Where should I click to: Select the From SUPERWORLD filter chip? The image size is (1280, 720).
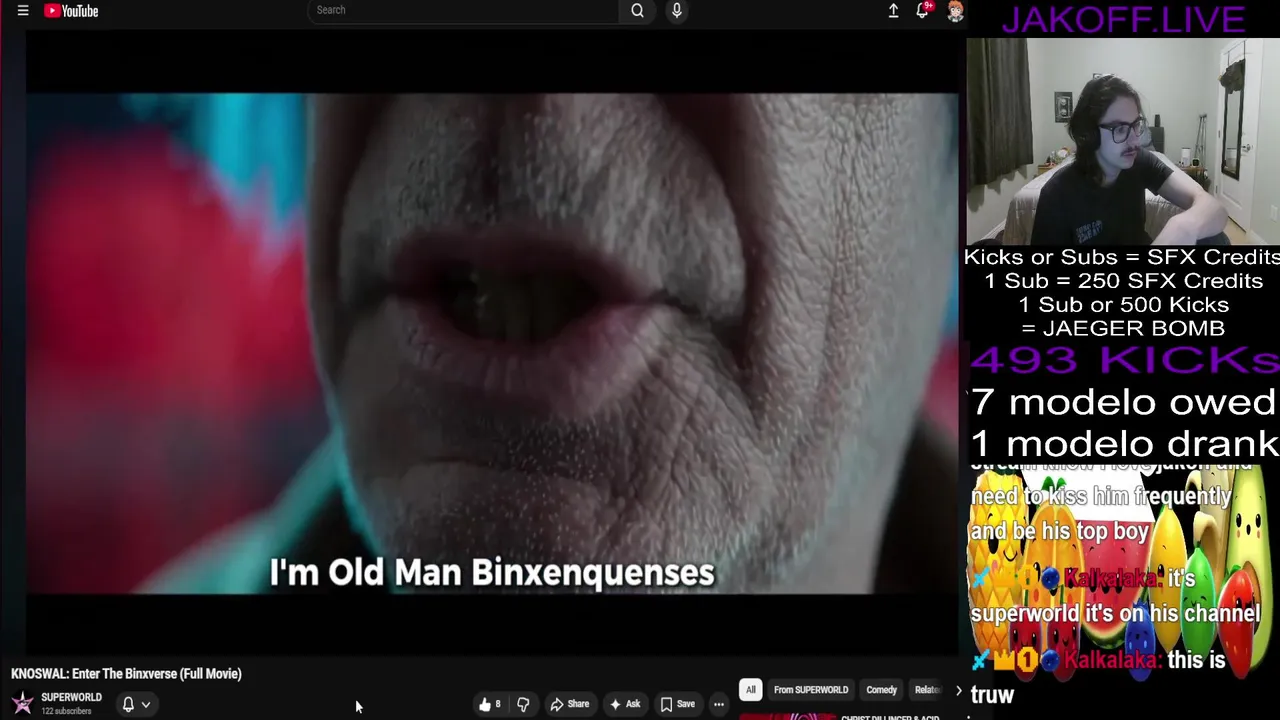[811, 690]
